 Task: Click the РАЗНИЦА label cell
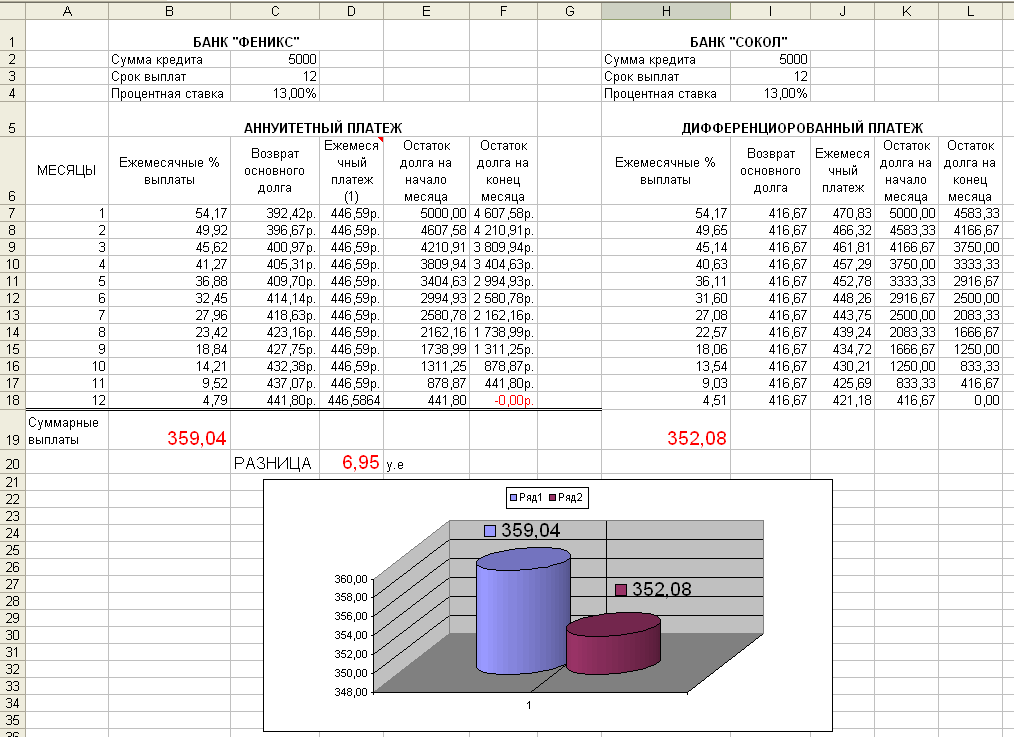click(275, 463)
